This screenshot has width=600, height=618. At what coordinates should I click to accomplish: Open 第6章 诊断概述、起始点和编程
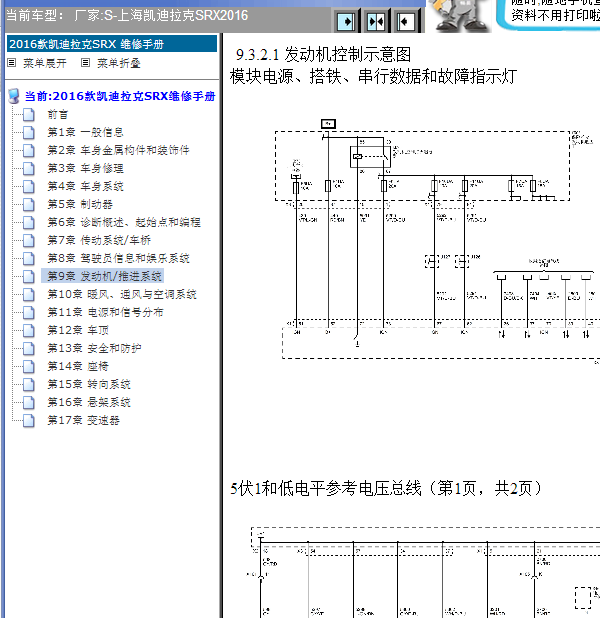[x=124, y=222]
